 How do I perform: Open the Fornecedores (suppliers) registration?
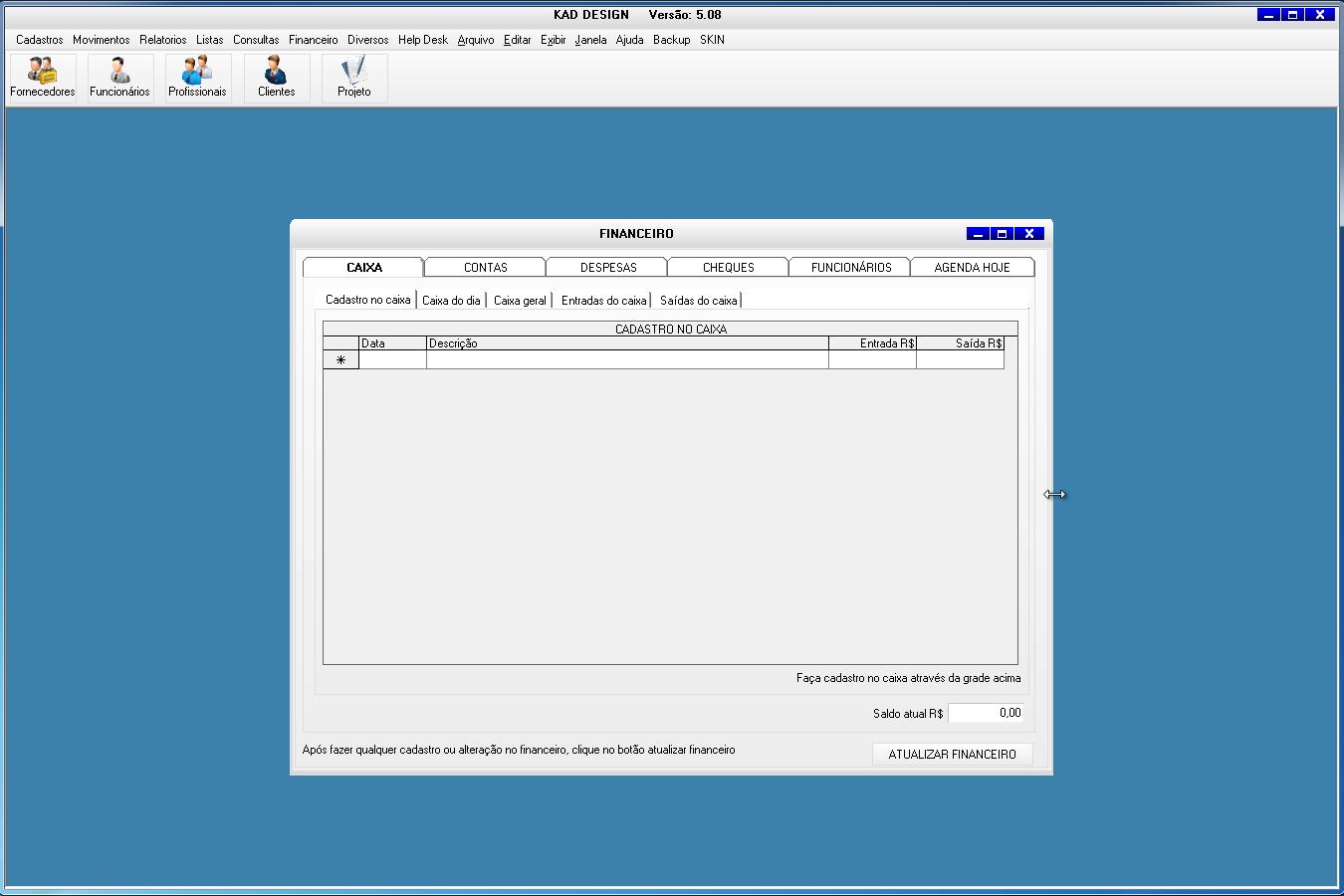coord(42,78)
